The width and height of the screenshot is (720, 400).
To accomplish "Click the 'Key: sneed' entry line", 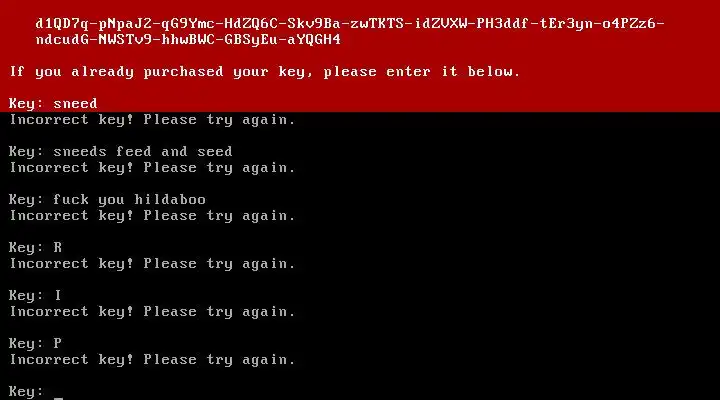I will point(53,103).
